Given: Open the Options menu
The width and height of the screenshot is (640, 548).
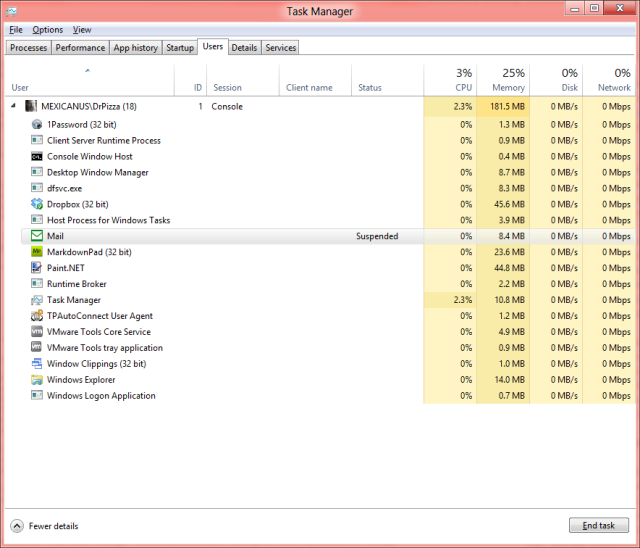Looking at the screenshot, I should point(48,30).
